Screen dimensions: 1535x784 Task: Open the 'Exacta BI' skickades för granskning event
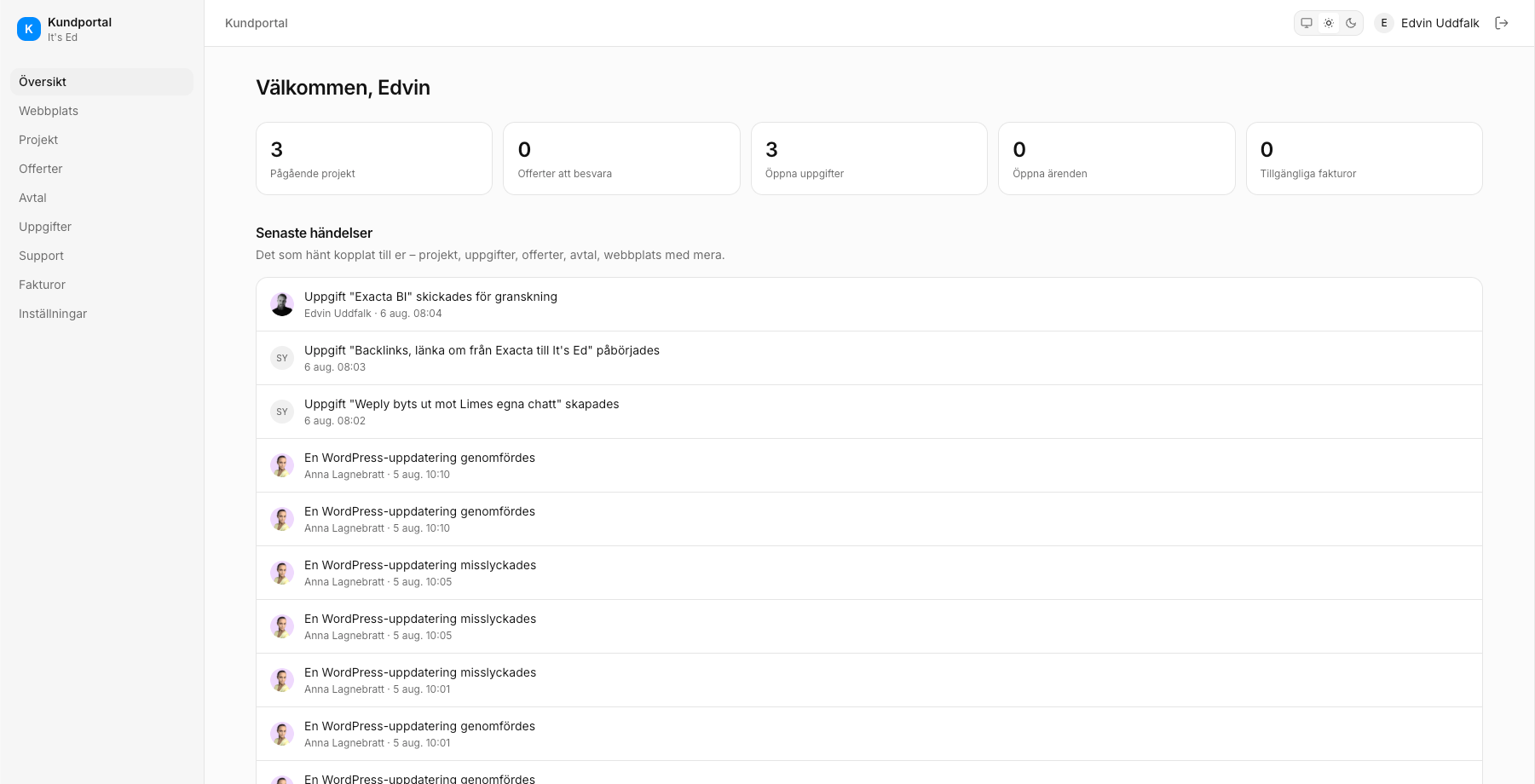(869, 304)
